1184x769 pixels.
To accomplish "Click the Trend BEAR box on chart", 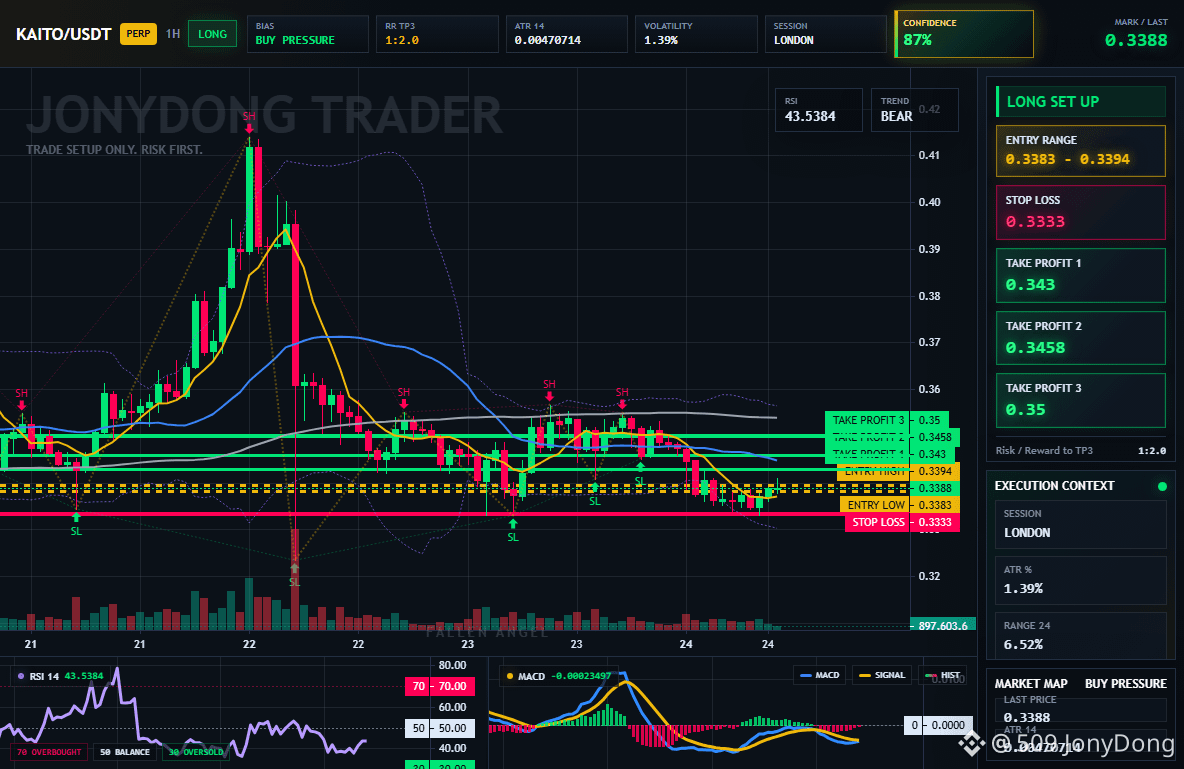I will (x=914, y=110).
